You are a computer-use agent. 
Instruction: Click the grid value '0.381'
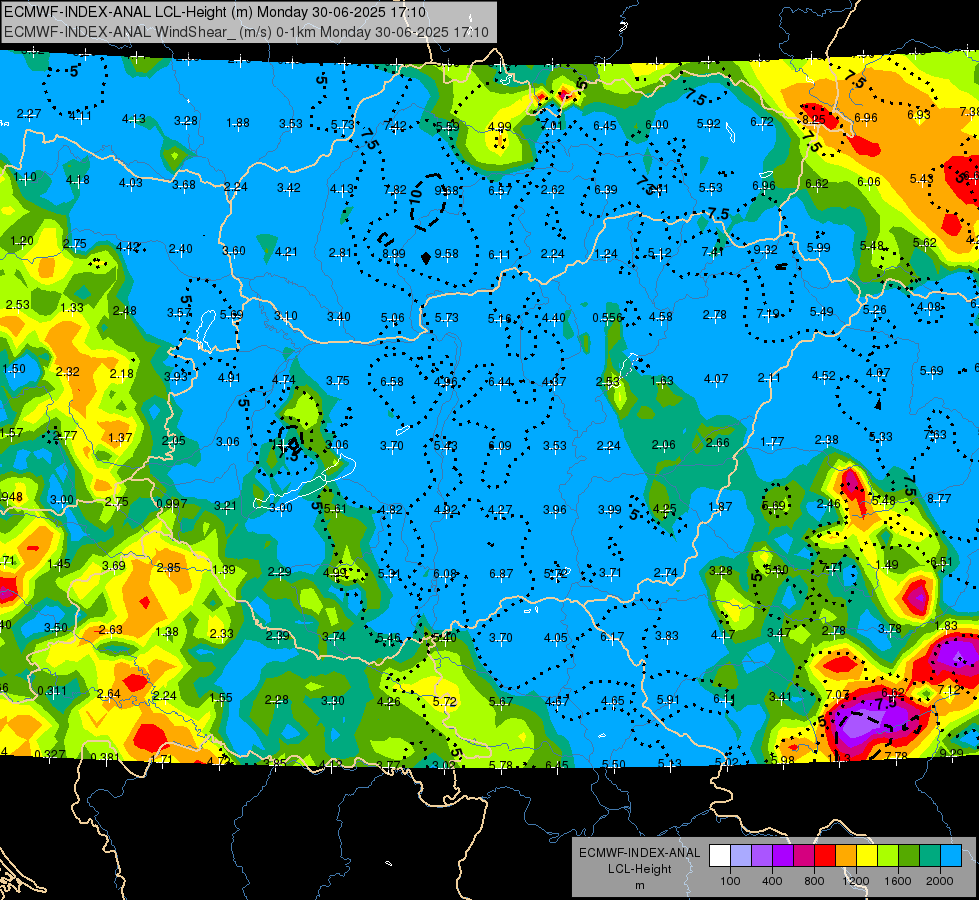pyautogui.click(x=105, y=757)
